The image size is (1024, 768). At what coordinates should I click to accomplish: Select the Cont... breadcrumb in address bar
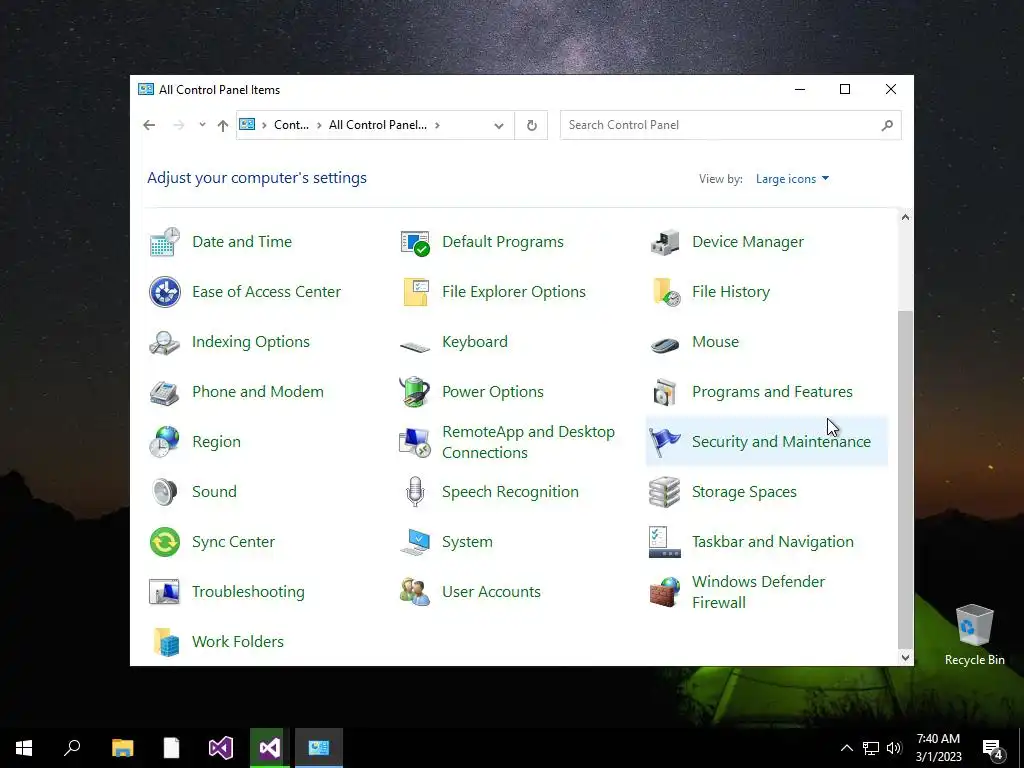[x=291, y=125]
